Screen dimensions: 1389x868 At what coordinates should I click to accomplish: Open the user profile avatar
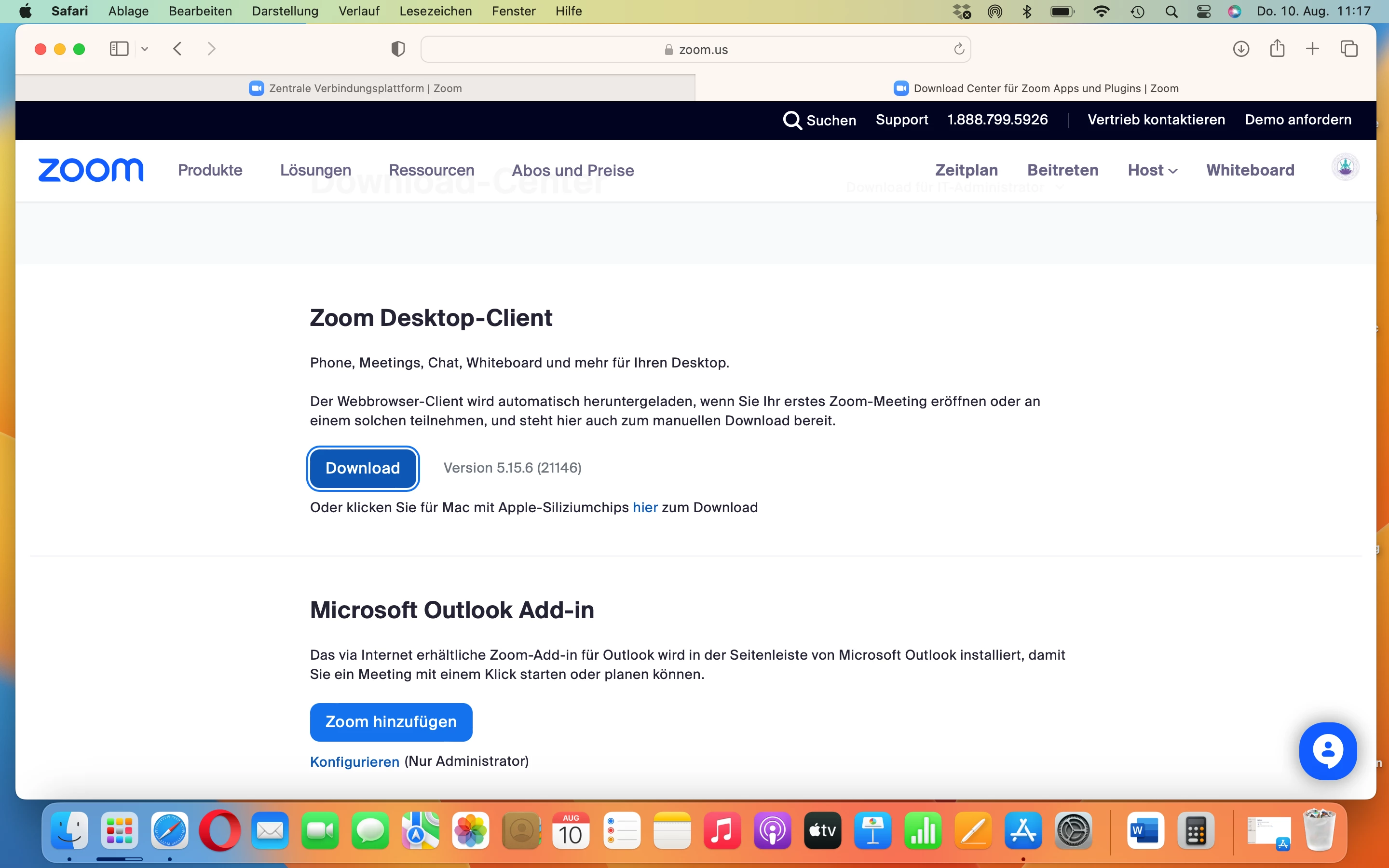(1345, 168)
